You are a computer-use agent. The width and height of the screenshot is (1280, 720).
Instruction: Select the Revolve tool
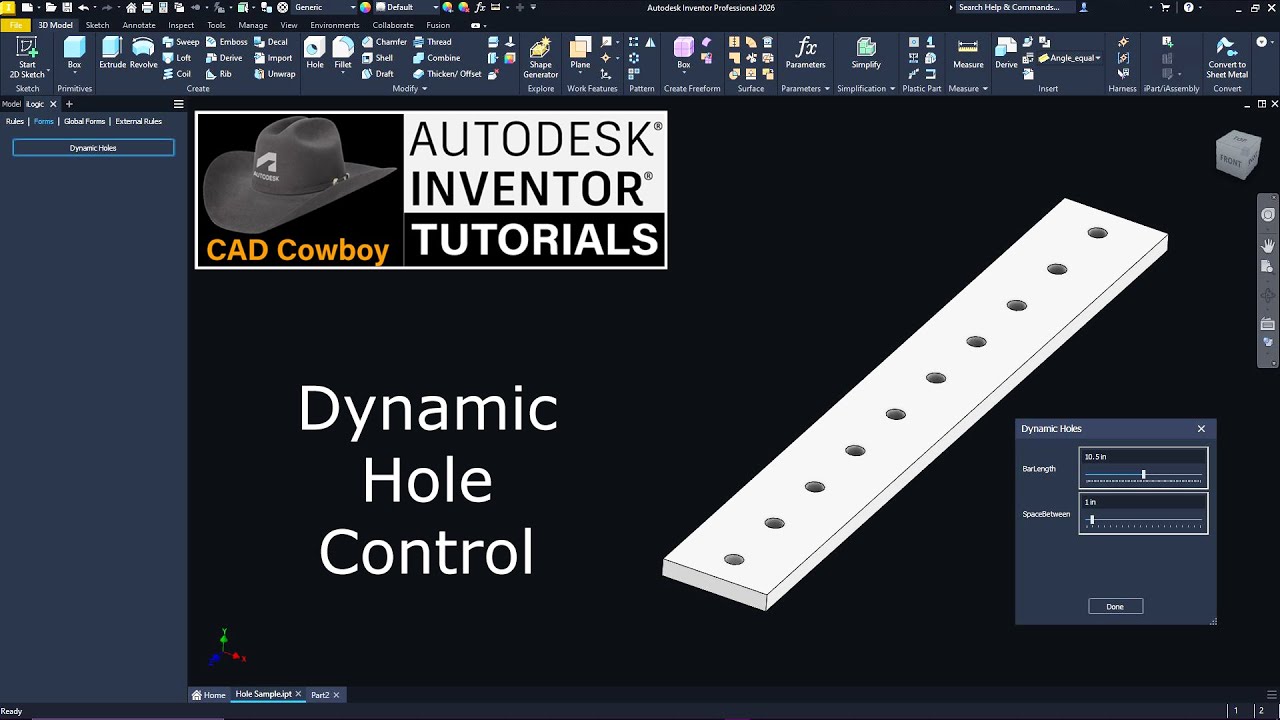pos(144,55)
